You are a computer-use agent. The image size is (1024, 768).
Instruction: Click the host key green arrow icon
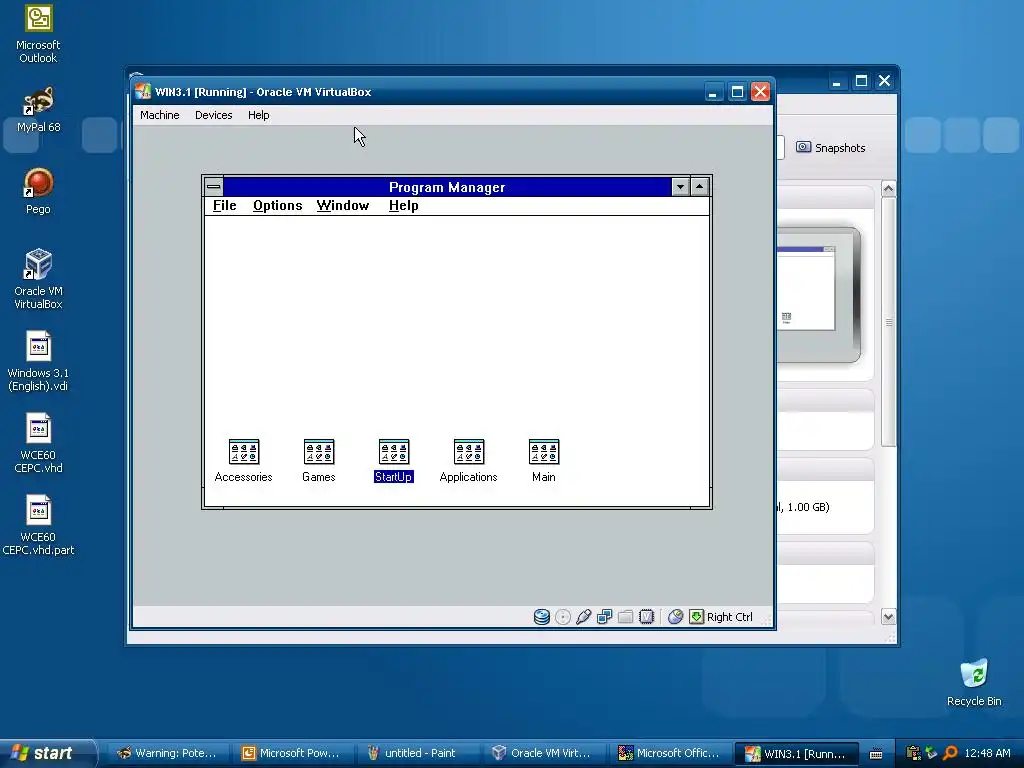tap(696, 616)
